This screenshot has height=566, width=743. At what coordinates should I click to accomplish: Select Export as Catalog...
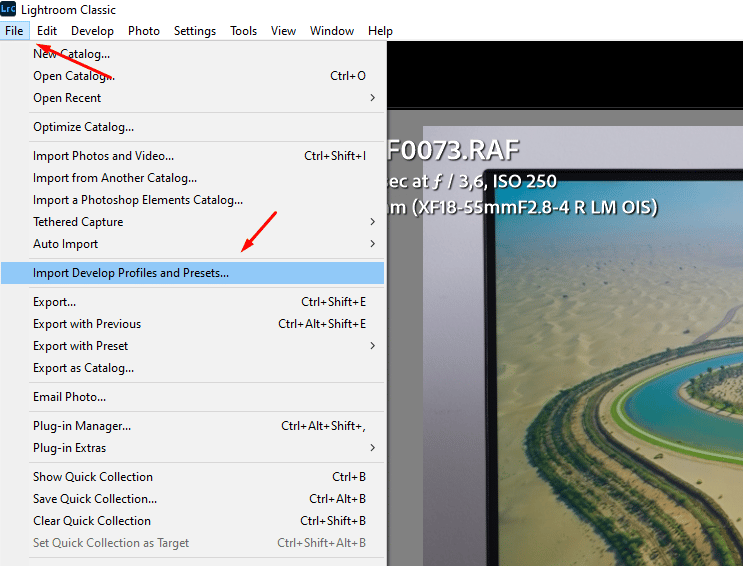(x=192, y=368)
